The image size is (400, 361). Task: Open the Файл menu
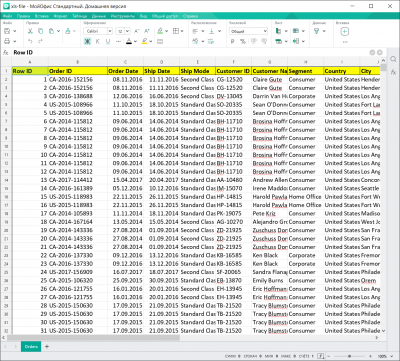[7, 16]
